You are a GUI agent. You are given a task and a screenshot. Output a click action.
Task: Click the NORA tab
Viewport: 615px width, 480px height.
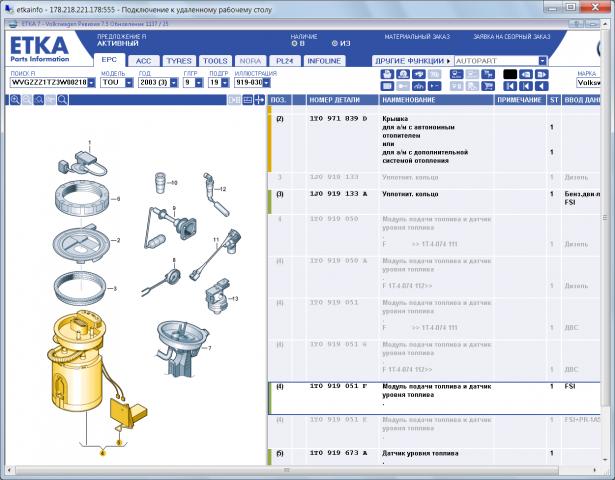tap(250, 61)
